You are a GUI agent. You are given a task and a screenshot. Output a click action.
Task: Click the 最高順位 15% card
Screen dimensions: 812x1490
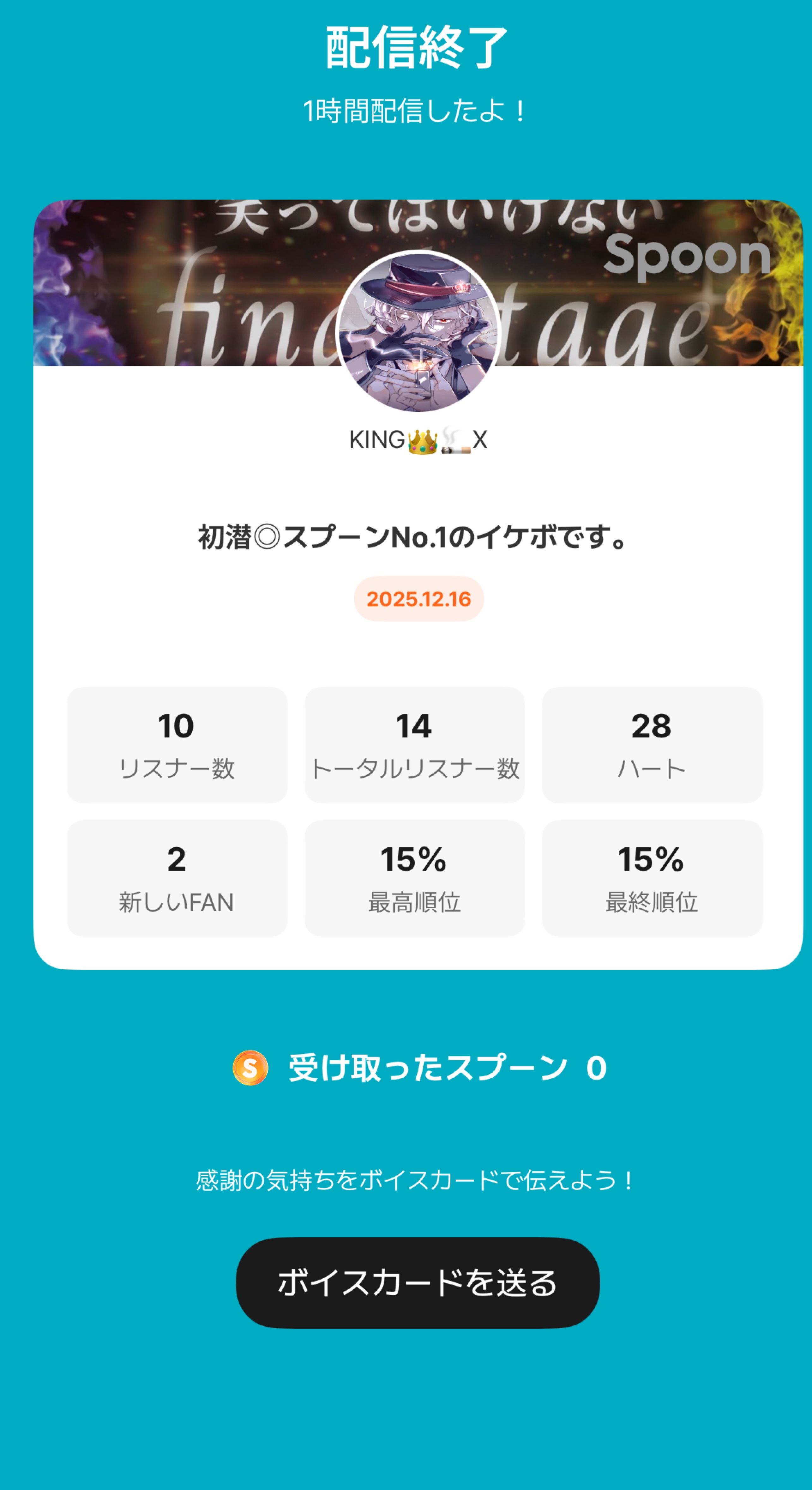click(415, 878)
